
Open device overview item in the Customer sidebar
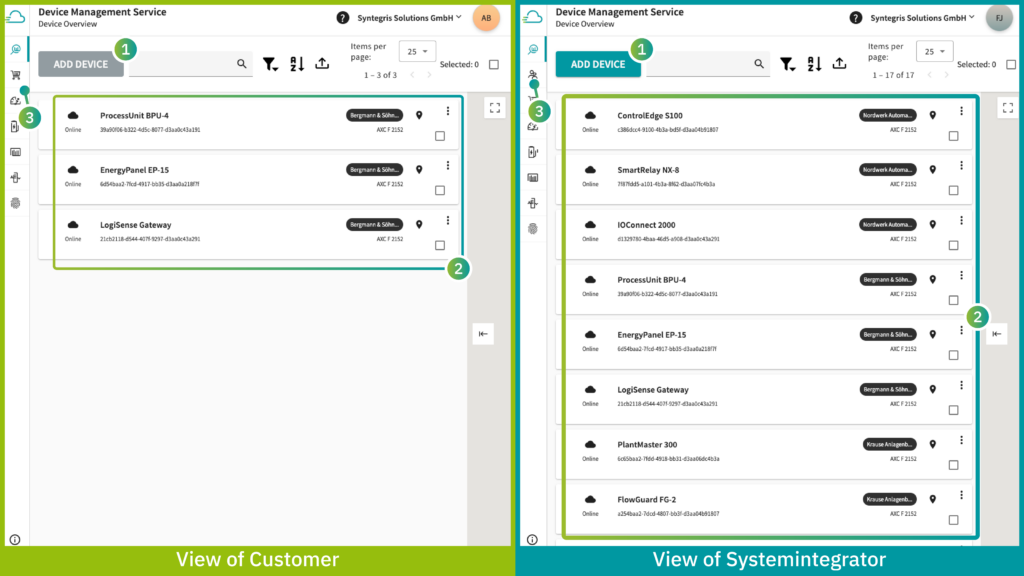pyautogui.click(x=16, y=50)
